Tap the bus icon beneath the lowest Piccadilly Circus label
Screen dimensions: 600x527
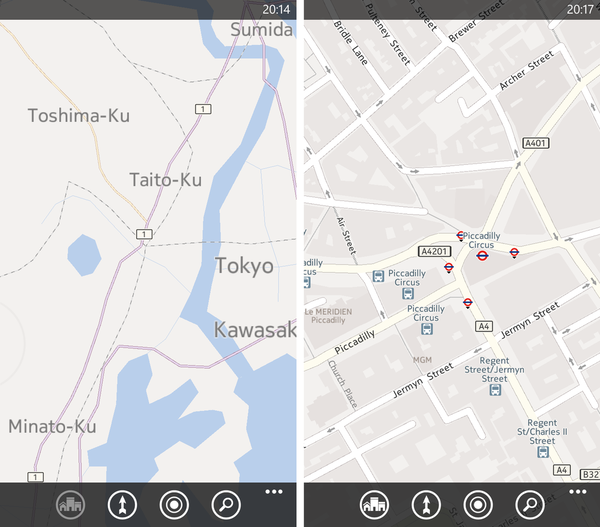click(427, 329)
